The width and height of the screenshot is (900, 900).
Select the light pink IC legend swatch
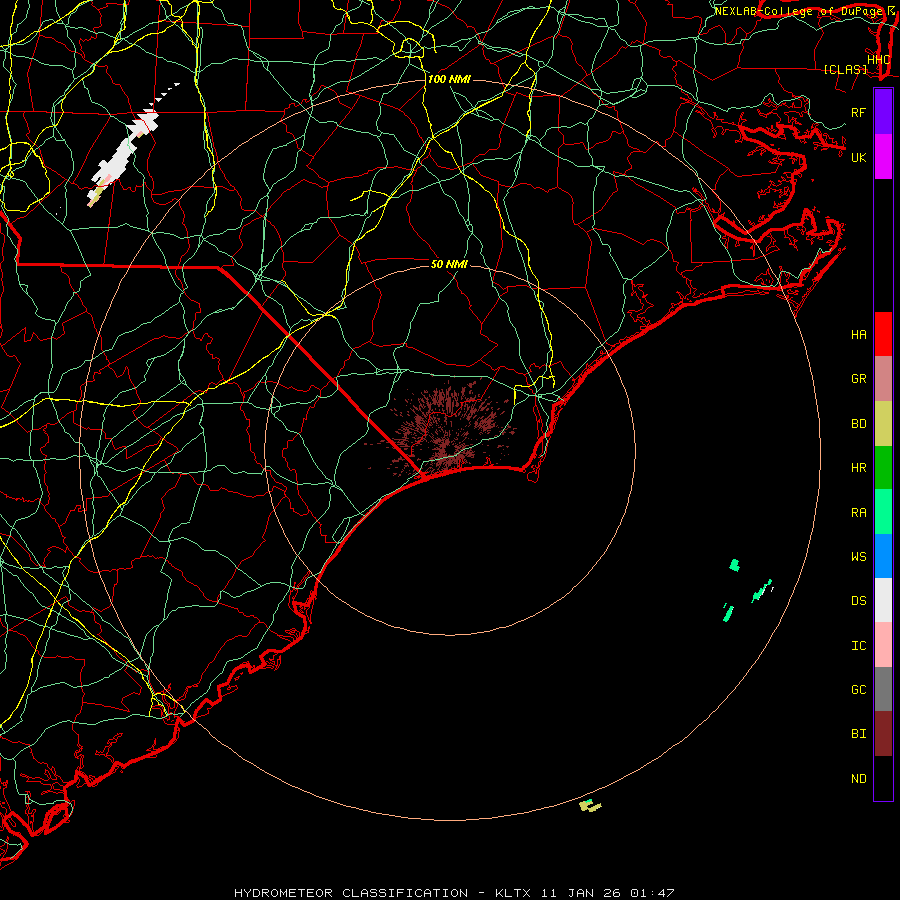coord(883,645)
